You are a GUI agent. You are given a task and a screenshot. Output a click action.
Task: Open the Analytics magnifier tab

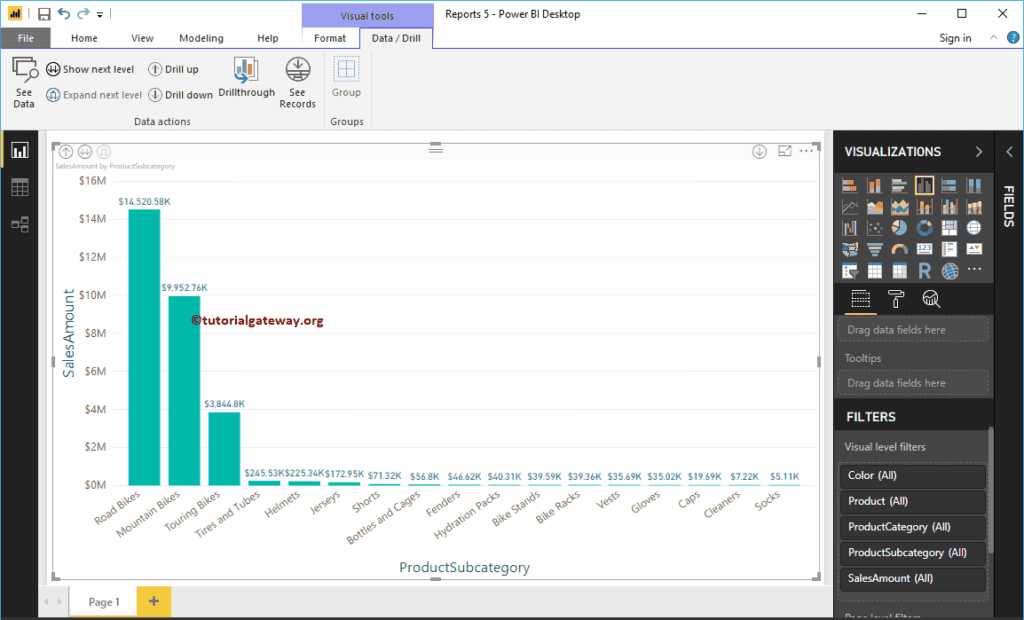(931, 299)
